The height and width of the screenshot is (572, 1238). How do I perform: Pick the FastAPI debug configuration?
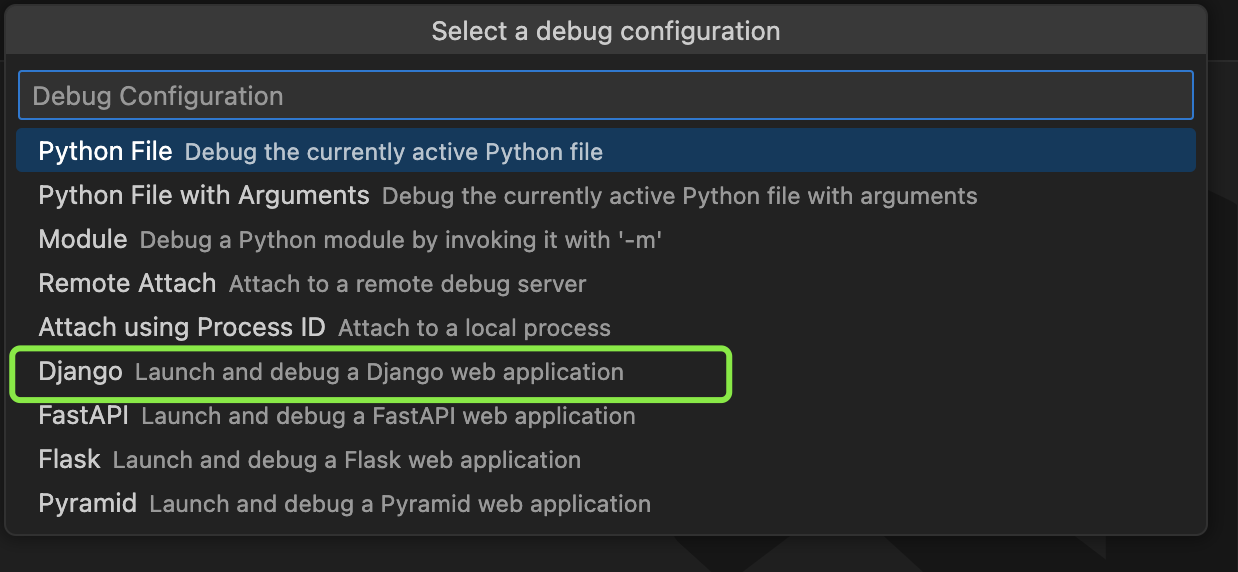point(606,415)
